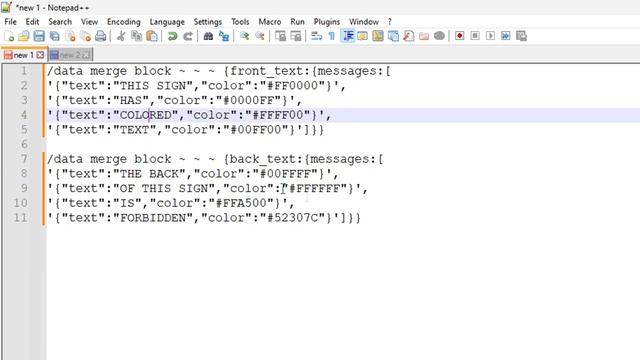The height and width of the screenshot is (360, 640).
Task: Toggle synchronize horizontal scrolling
Action: pos(296,36)
